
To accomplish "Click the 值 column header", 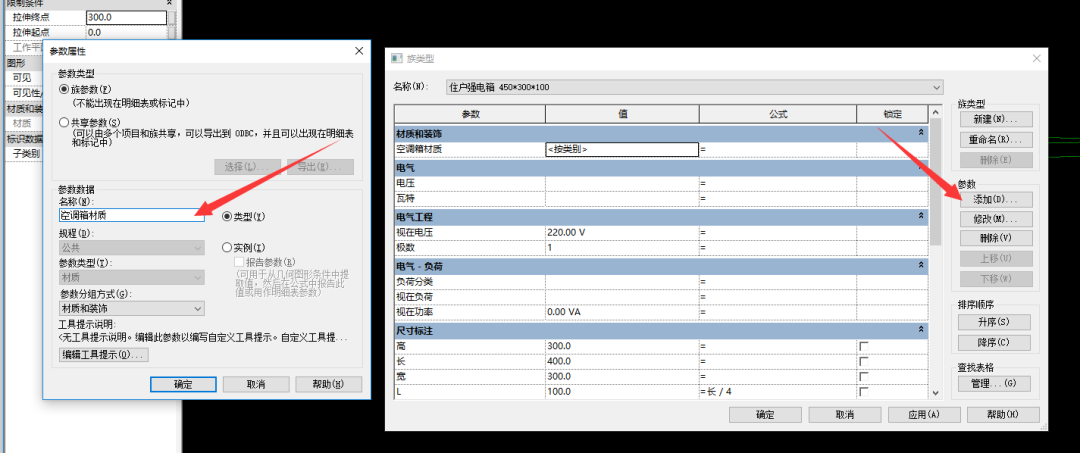I will click(x=622, y=114).
